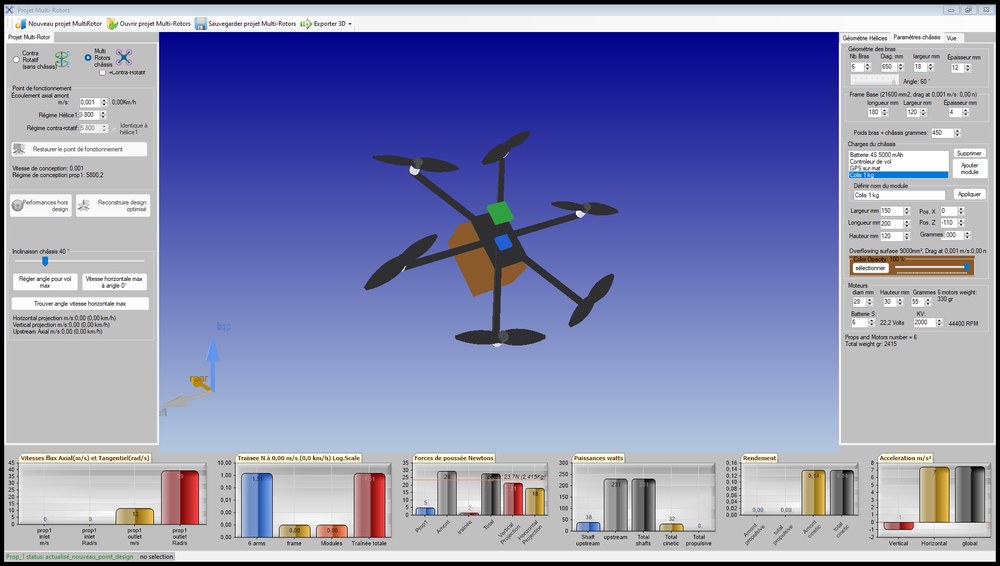Image resolution: width=1000 pixels, height=566 pixels.
Task: Click the Sauvegarder projet Multi-Rotors disk icon
Action: point(201,24)
